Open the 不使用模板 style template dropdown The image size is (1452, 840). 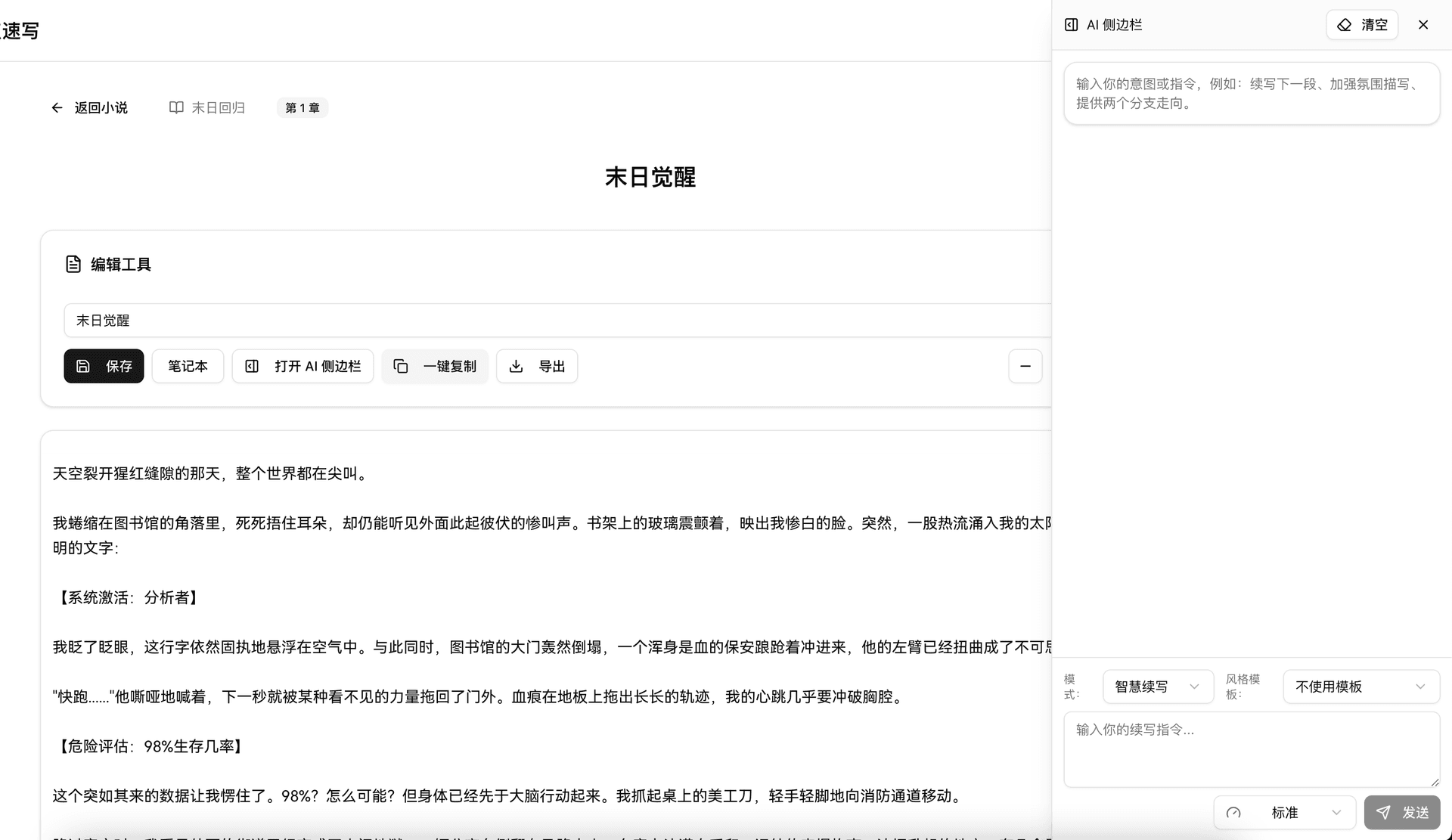[x=1360, y=687]
